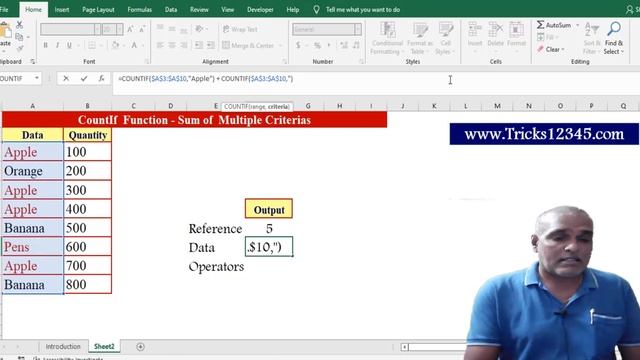Open the Data ribbon tab
Image resolution: width=640 pixels, height=360 pixels.
[171, 9]
